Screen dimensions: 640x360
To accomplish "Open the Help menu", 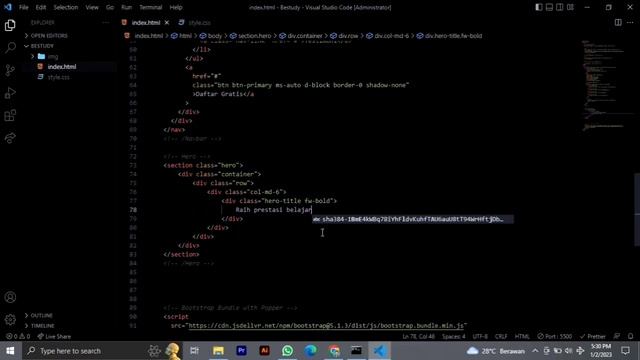I will pos(176,7).
